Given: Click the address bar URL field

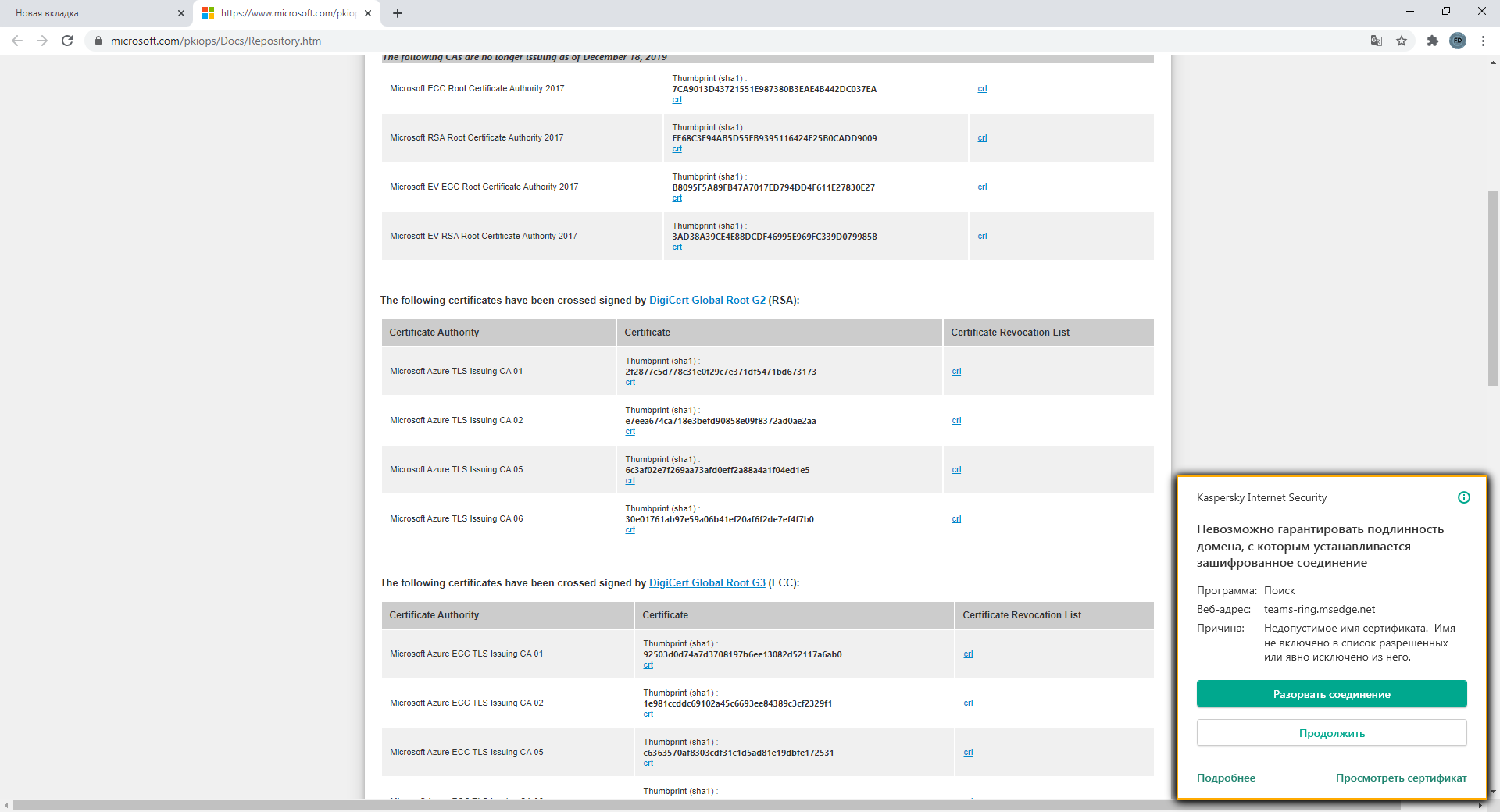Looking at the screenshot, I should [x=547, y=41].
